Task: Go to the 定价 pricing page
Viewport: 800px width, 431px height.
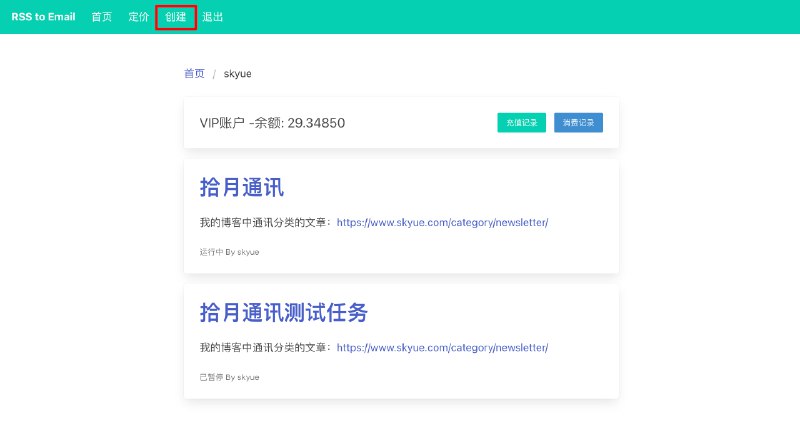Action: [x=138, y=17]
